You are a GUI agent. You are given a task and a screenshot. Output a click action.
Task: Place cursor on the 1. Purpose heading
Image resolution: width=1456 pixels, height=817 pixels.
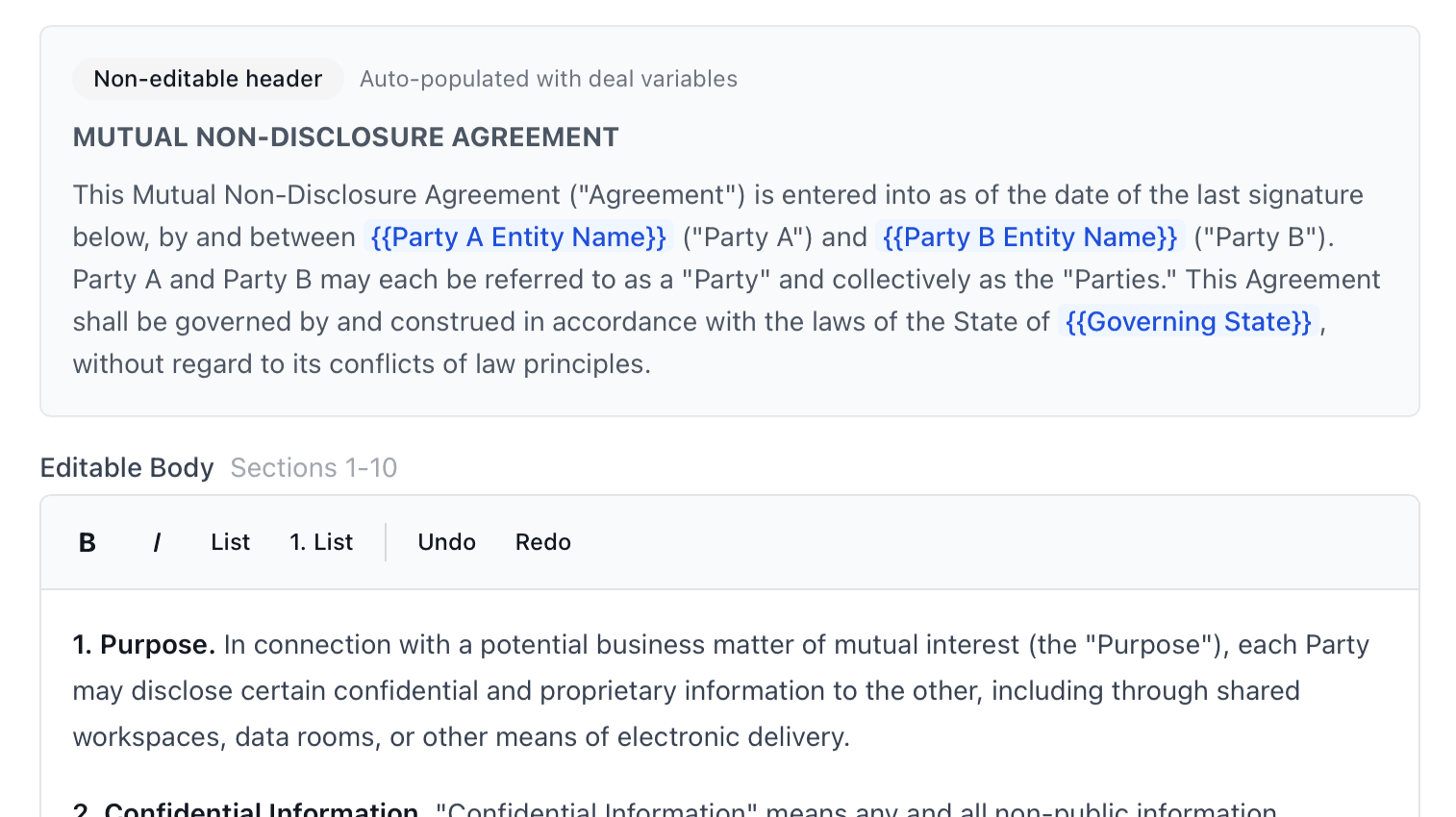144,645
